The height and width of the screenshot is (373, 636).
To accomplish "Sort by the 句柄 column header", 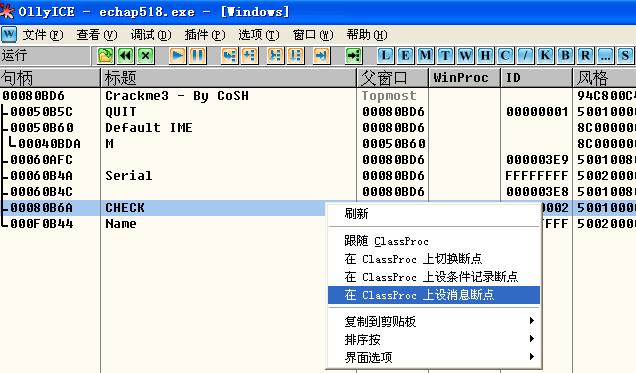I will click(x=50, y=78).
